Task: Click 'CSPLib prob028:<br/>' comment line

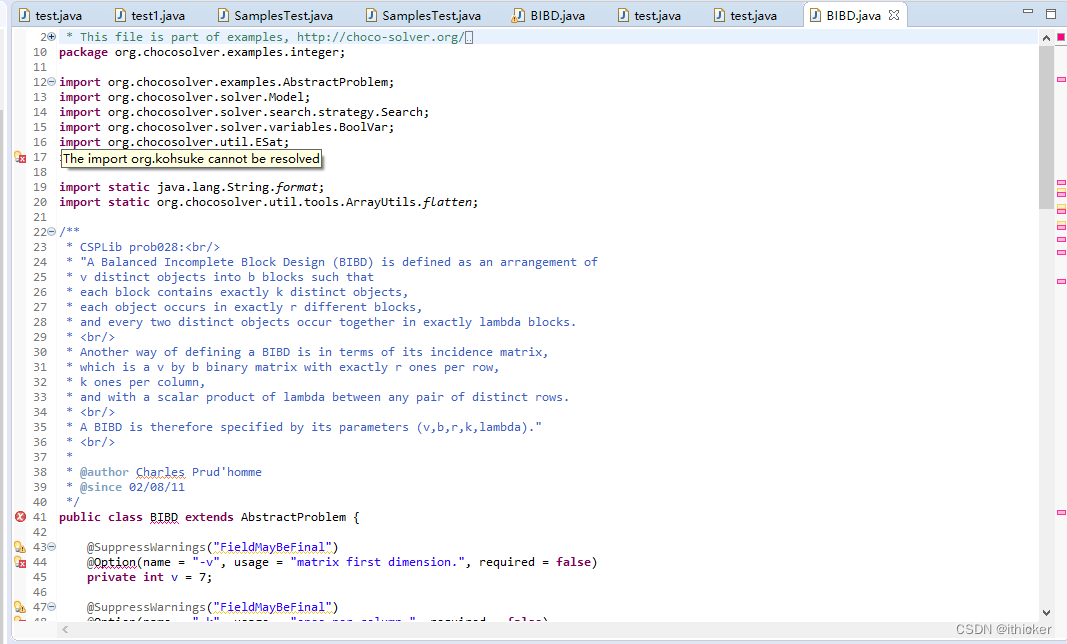Action: coord(150,246)
